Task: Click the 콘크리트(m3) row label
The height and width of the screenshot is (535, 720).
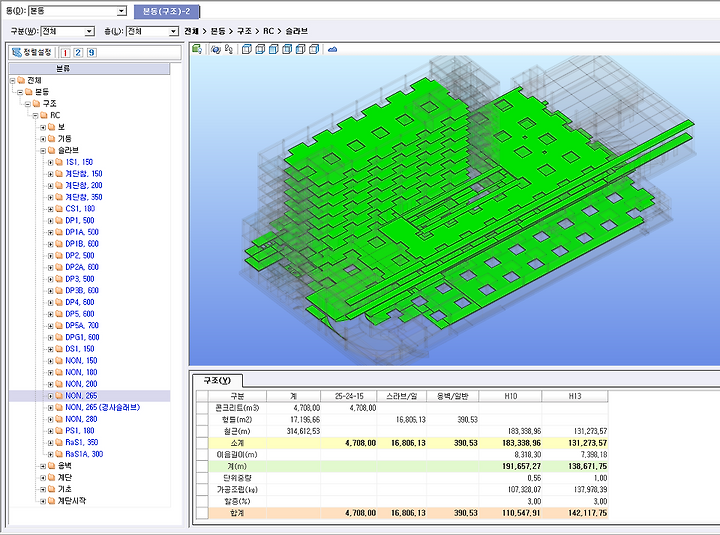Action: tap(237, 408)
